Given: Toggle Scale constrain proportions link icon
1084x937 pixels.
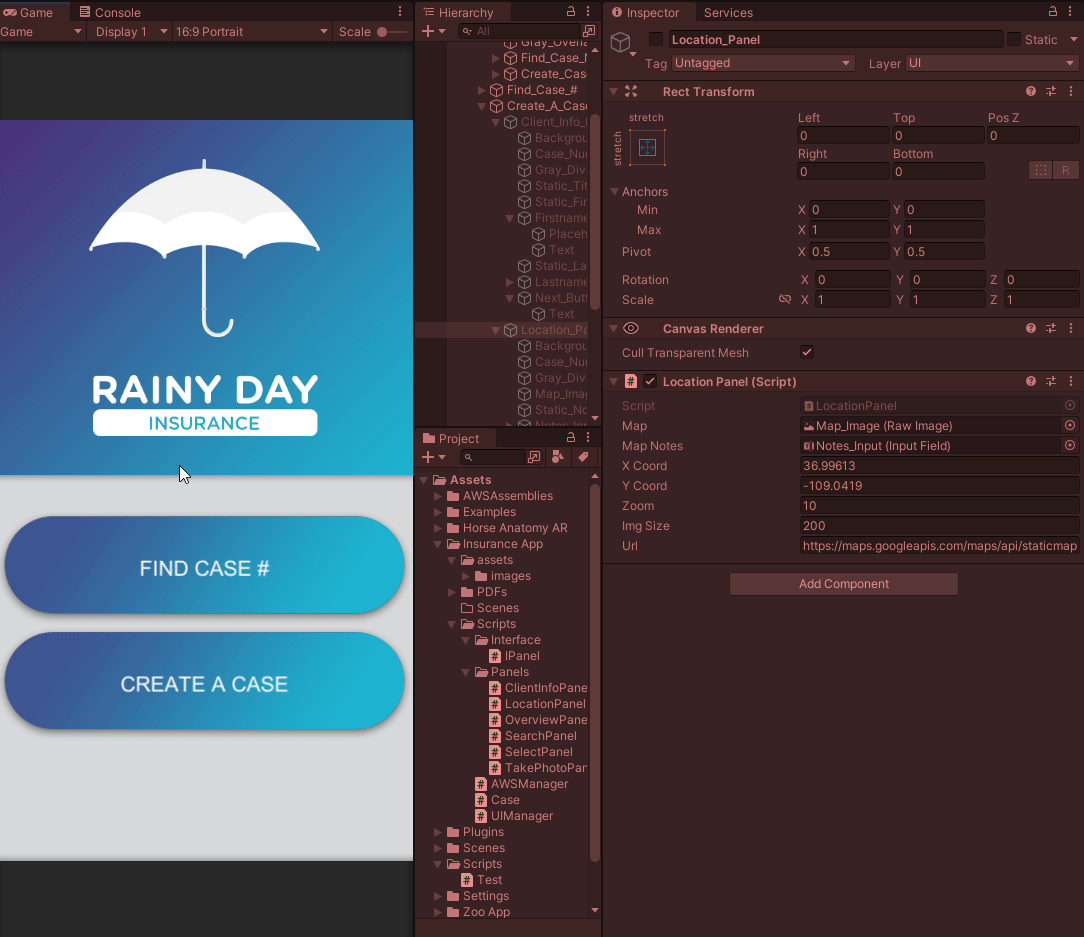Looking at the screenshot, I should [x=785, y=299].
